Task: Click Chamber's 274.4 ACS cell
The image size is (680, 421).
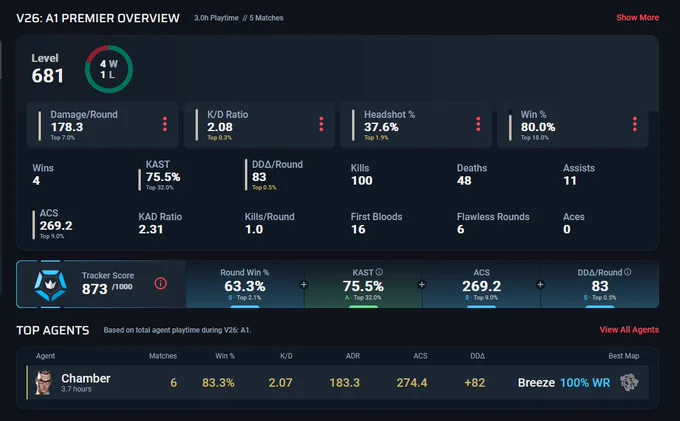Action: 412,383
